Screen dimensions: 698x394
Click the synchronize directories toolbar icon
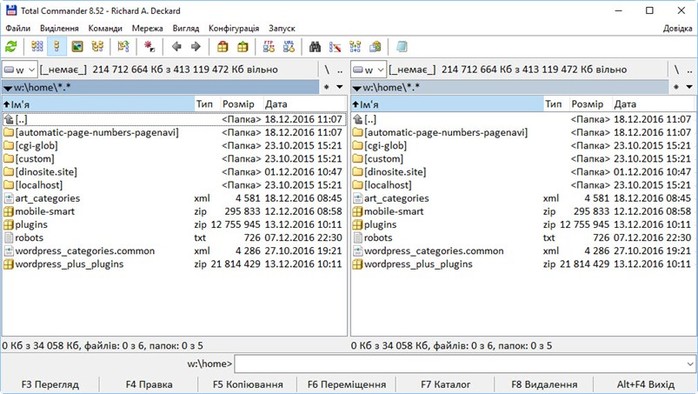[355, 46]
